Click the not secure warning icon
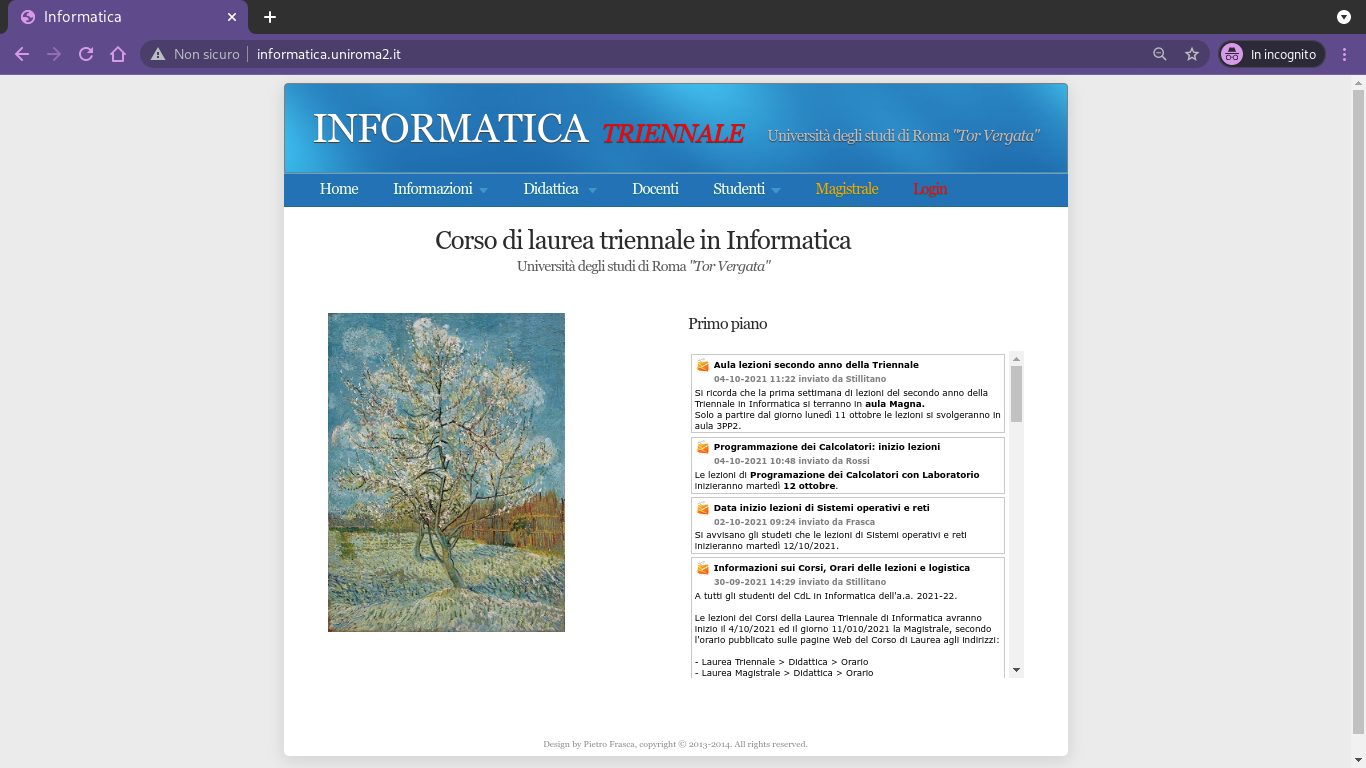This screenshot has height=768, width=1366. (x=158, y=54)
